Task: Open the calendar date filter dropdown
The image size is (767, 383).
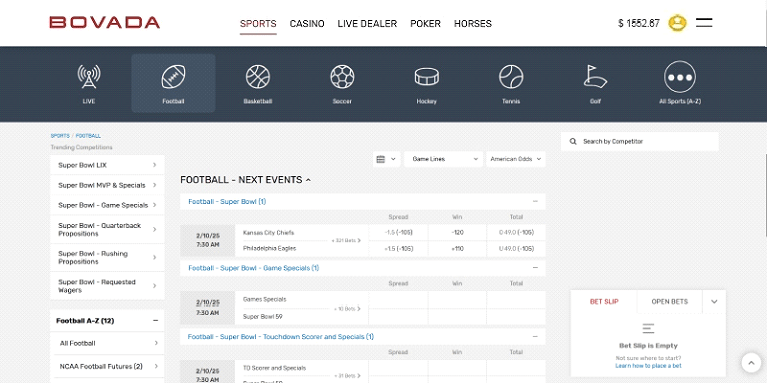Action: (x=387, y=159)
